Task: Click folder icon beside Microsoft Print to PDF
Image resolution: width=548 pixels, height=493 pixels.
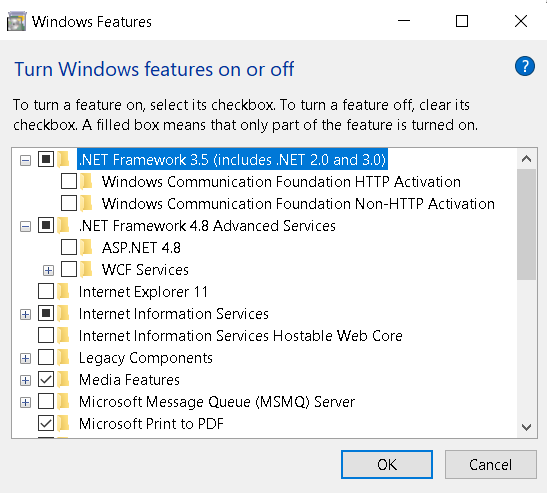Action: coord(64,424)
